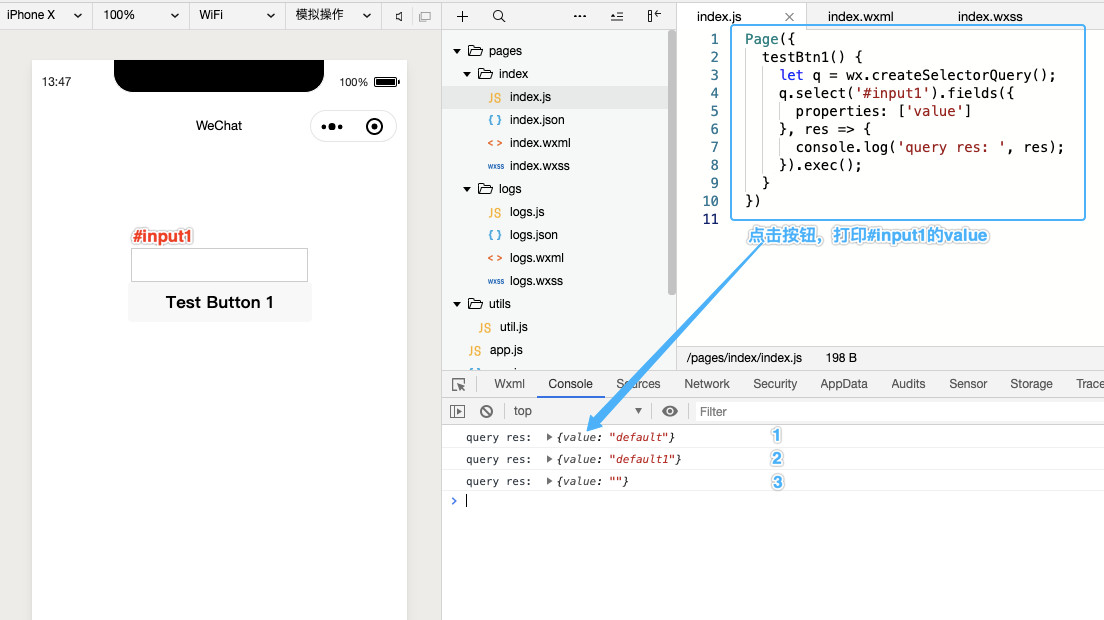This screenshot has width=1104, height=620.
Task: Add a new file with plus icon
Action: [462, 16]
